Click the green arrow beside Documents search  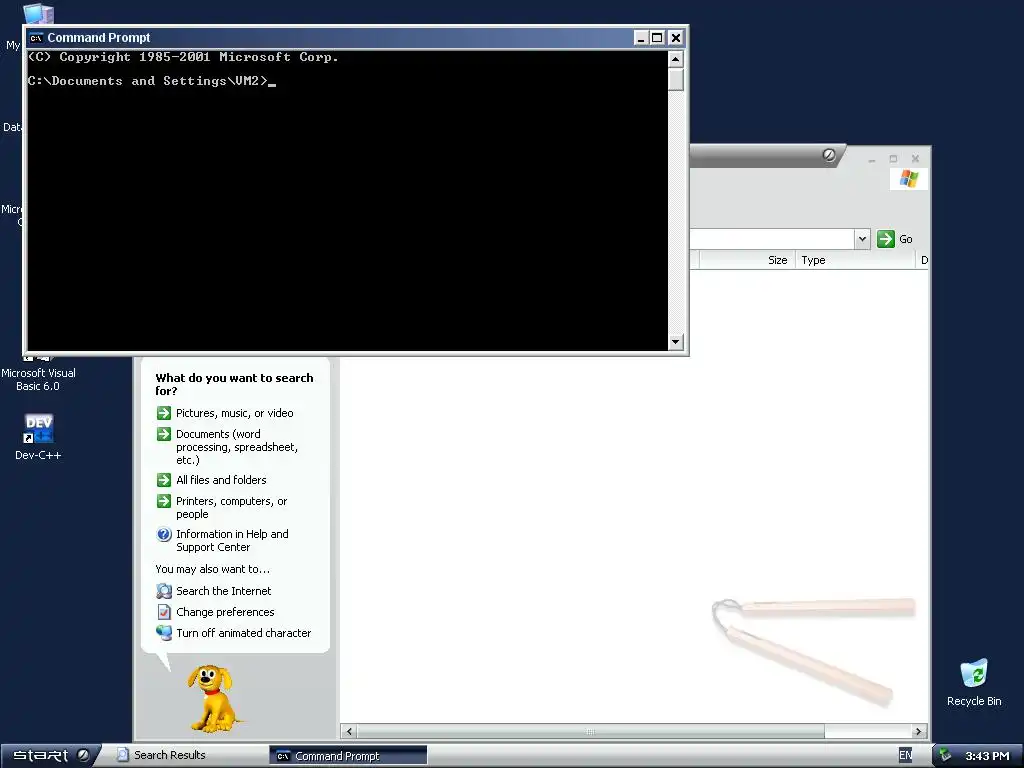(164, 434)
